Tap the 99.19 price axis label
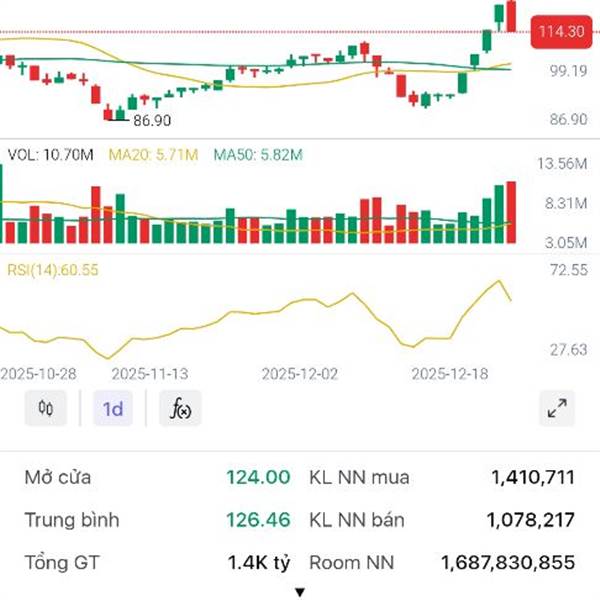Viewport: 600px width, 600px height. pos(568,71)
